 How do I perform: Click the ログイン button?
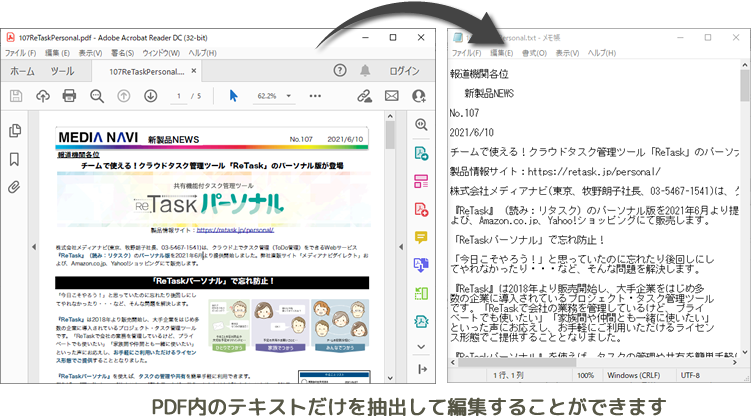click(404, 71)
